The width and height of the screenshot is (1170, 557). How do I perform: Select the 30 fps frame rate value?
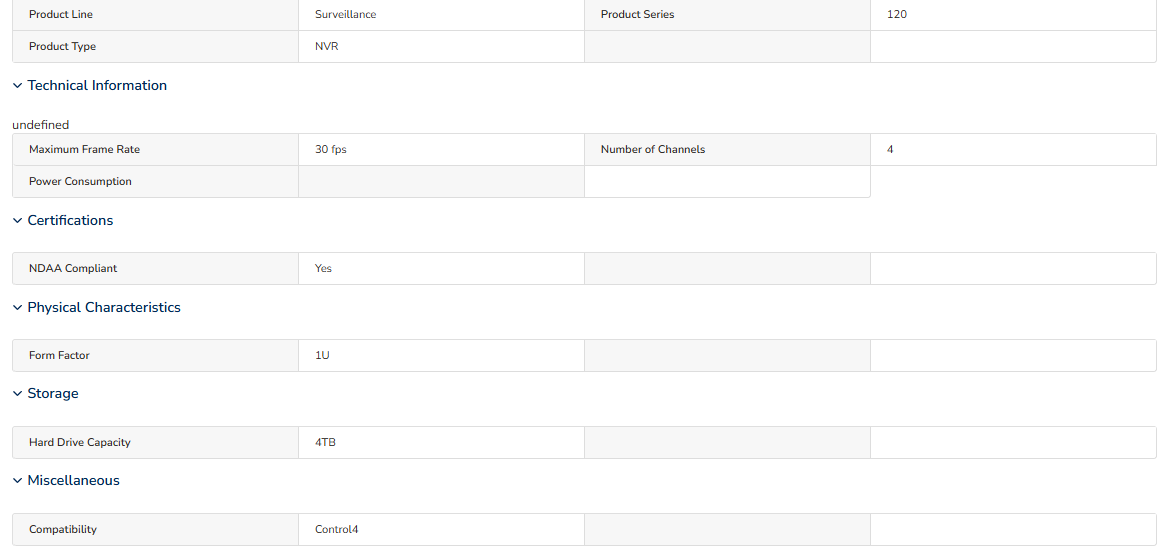(441, 149)
